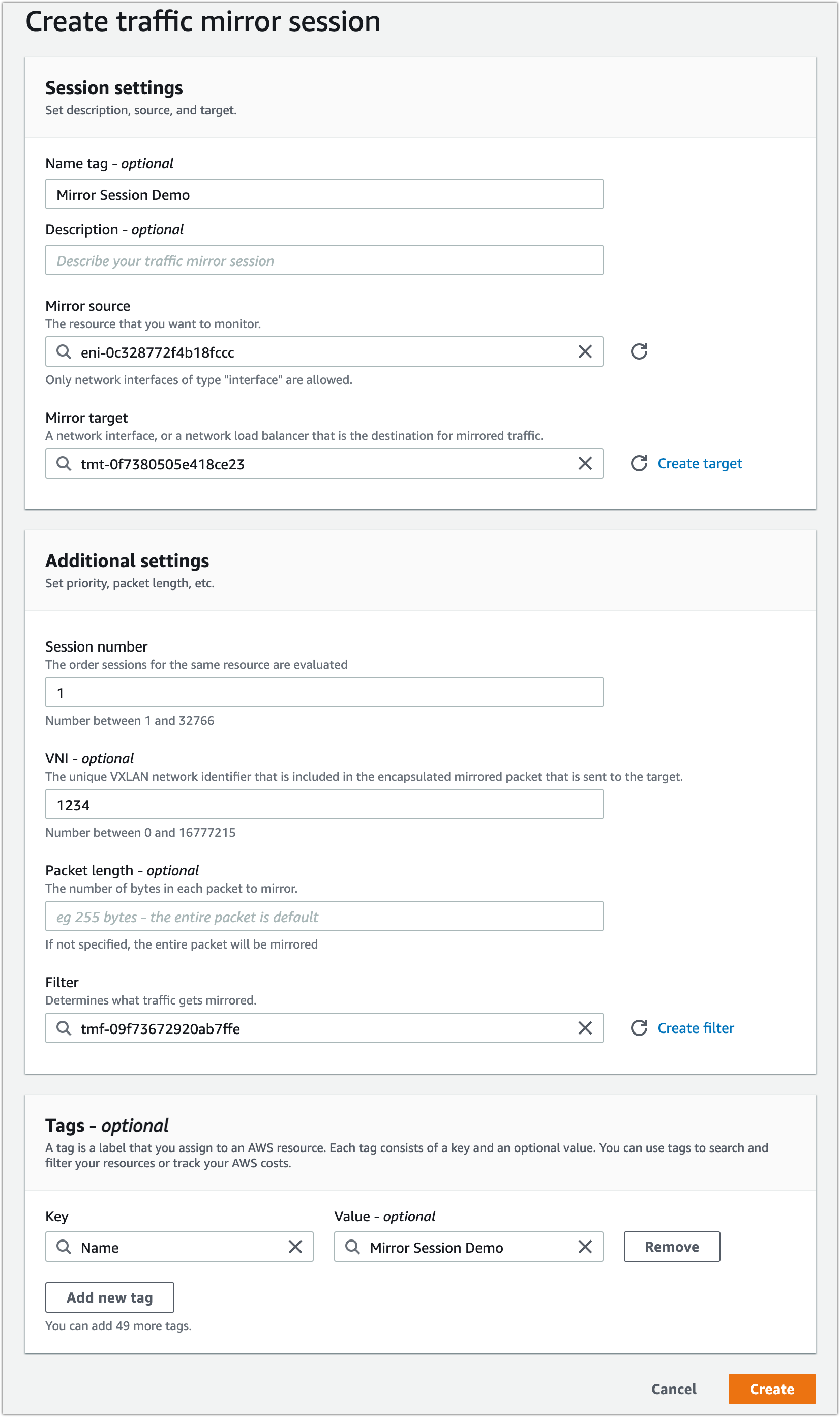Image resolution: width=840 pixels, height=1417 pixels.
Task: Edit the Description field
Action: pos(324,260)
